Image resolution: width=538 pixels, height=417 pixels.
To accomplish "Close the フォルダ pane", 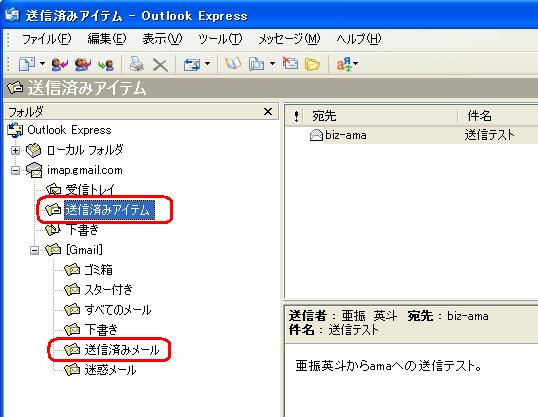I will point(268,112).
